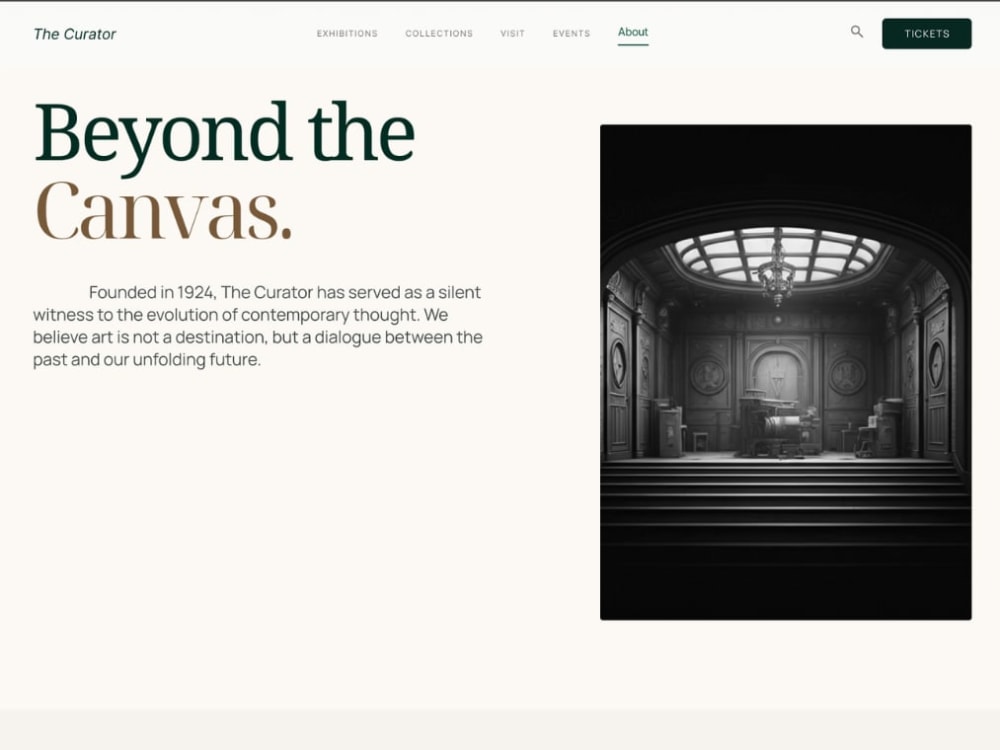1000x750 pixels.
Task: Select Collections in the navigation
Action: pyautogui.click(x=439, y=33)
